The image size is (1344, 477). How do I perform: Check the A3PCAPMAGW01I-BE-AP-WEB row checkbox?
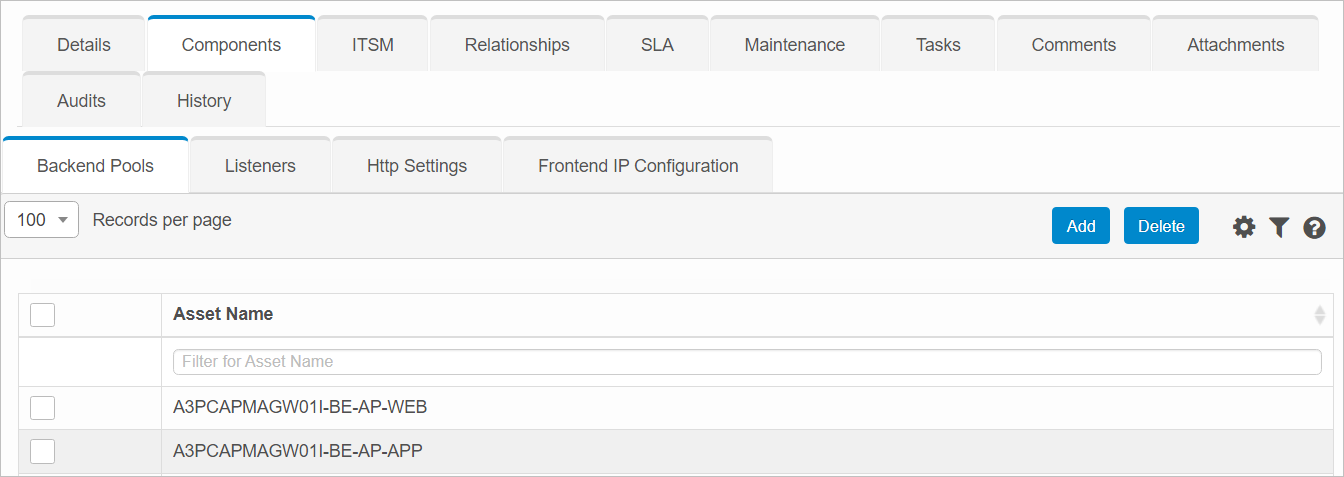(42, 408)
